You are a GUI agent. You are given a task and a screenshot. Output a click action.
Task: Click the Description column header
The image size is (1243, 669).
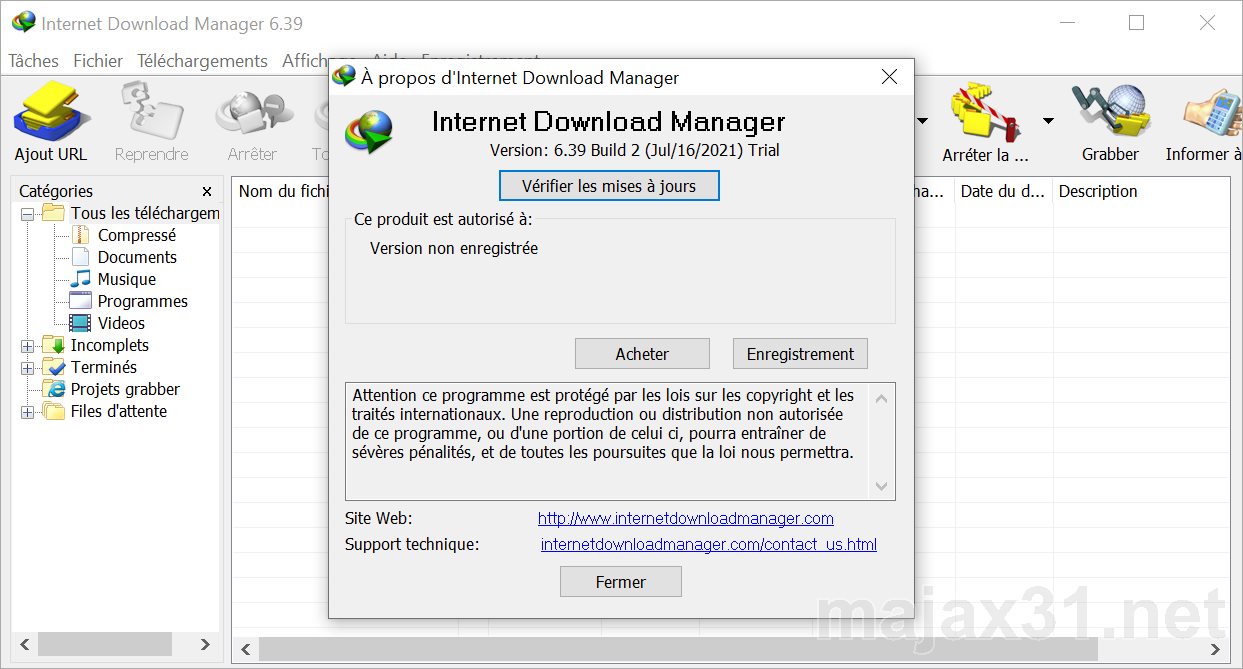tap(1142, 191)
